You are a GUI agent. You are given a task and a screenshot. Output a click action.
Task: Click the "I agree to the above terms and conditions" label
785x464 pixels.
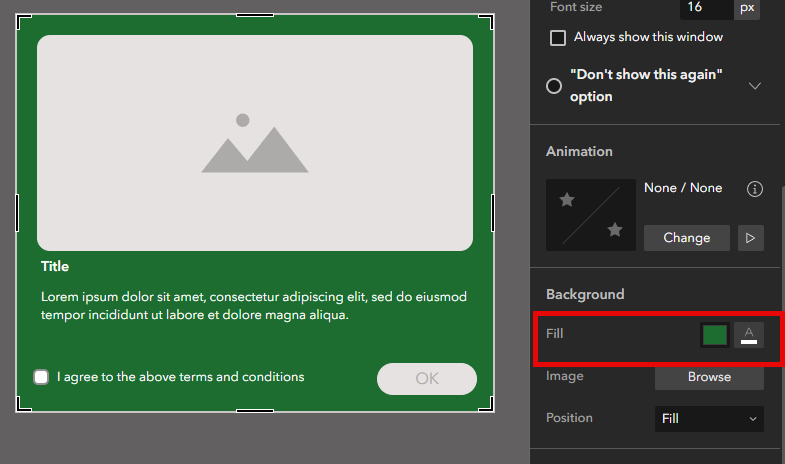click(181, 377)
